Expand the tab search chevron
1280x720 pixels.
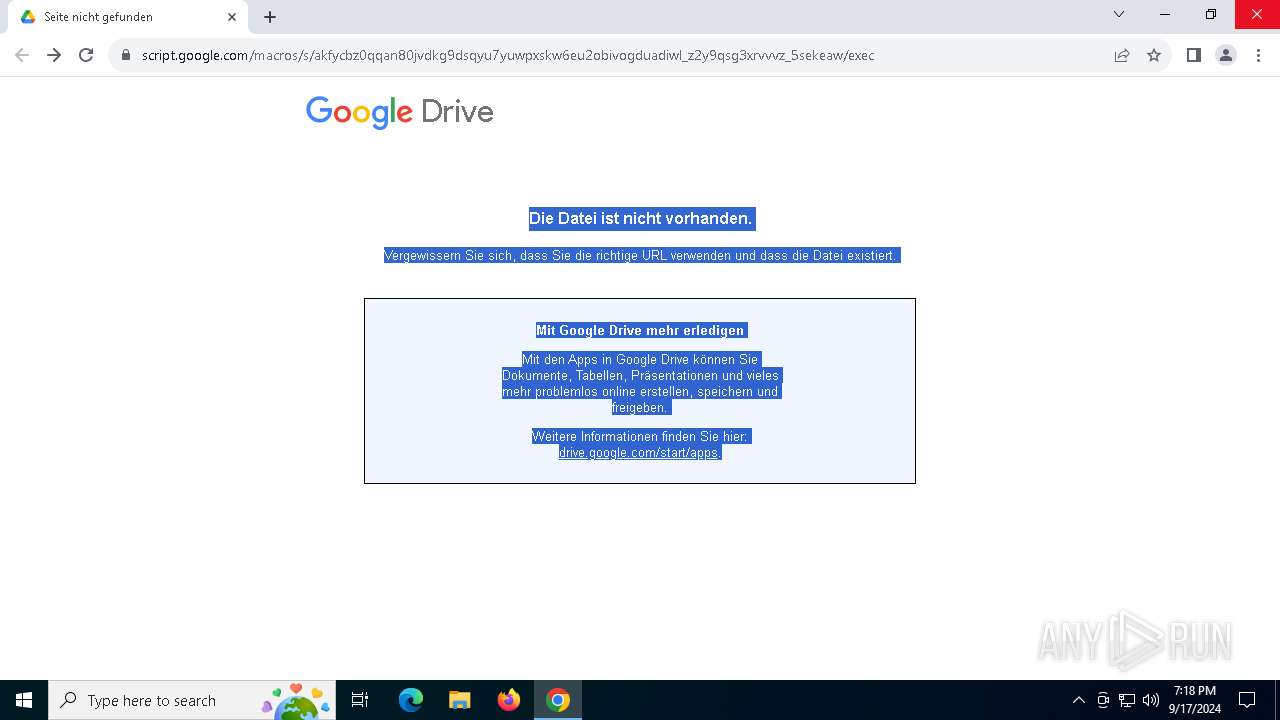[1119, 14]
